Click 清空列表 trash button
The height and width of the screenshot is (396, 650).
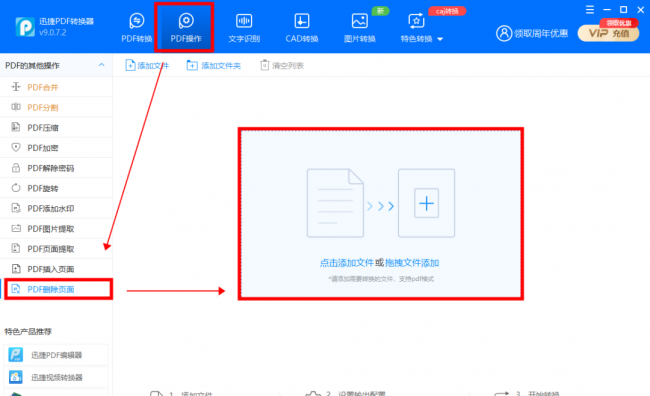(282, 66)
